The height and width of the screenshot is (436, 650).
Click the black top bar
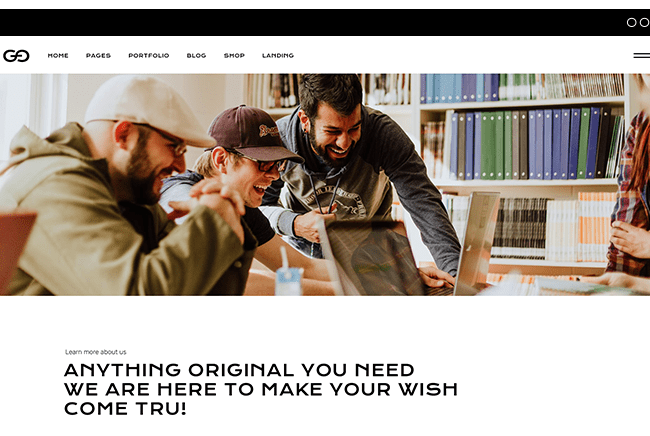pos(325,22)
